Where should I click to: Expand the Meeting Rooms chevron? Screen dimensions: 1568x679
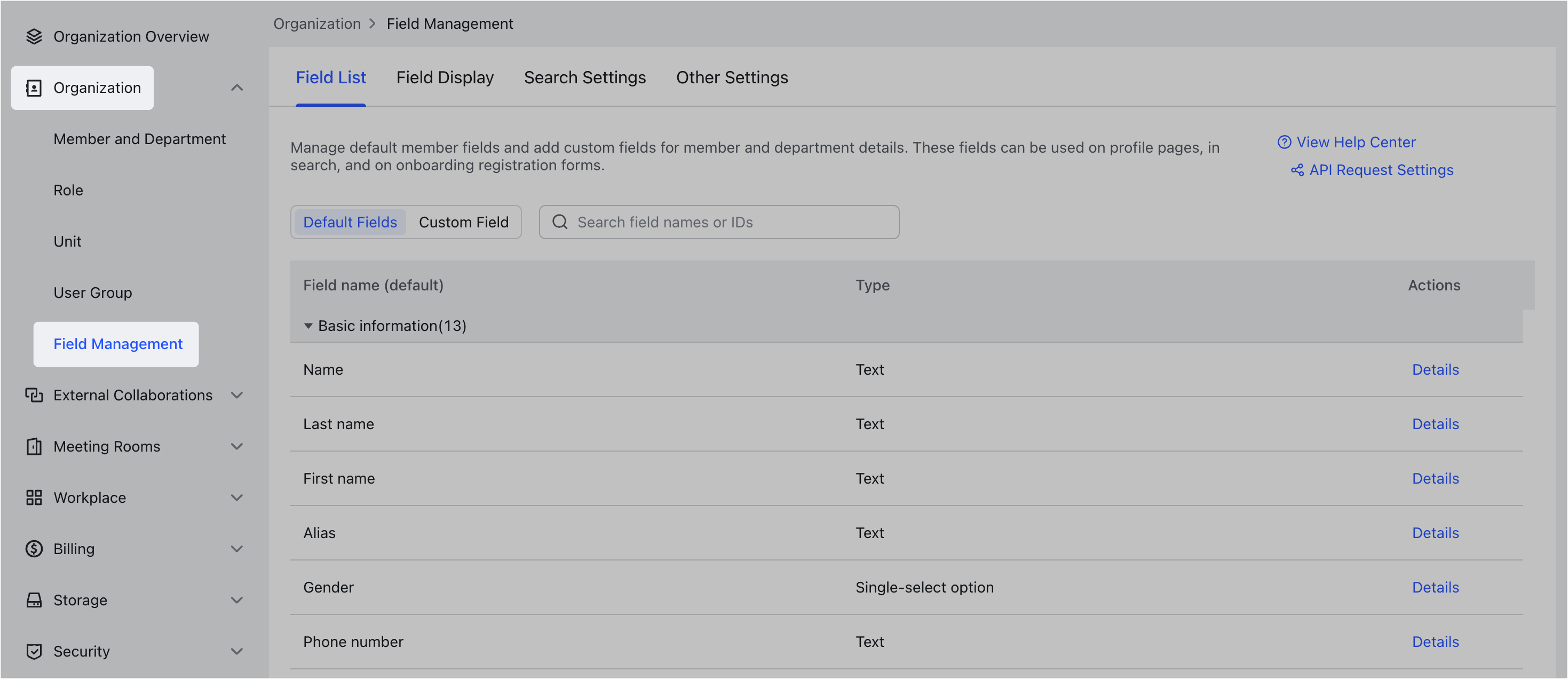click(237, 446)
